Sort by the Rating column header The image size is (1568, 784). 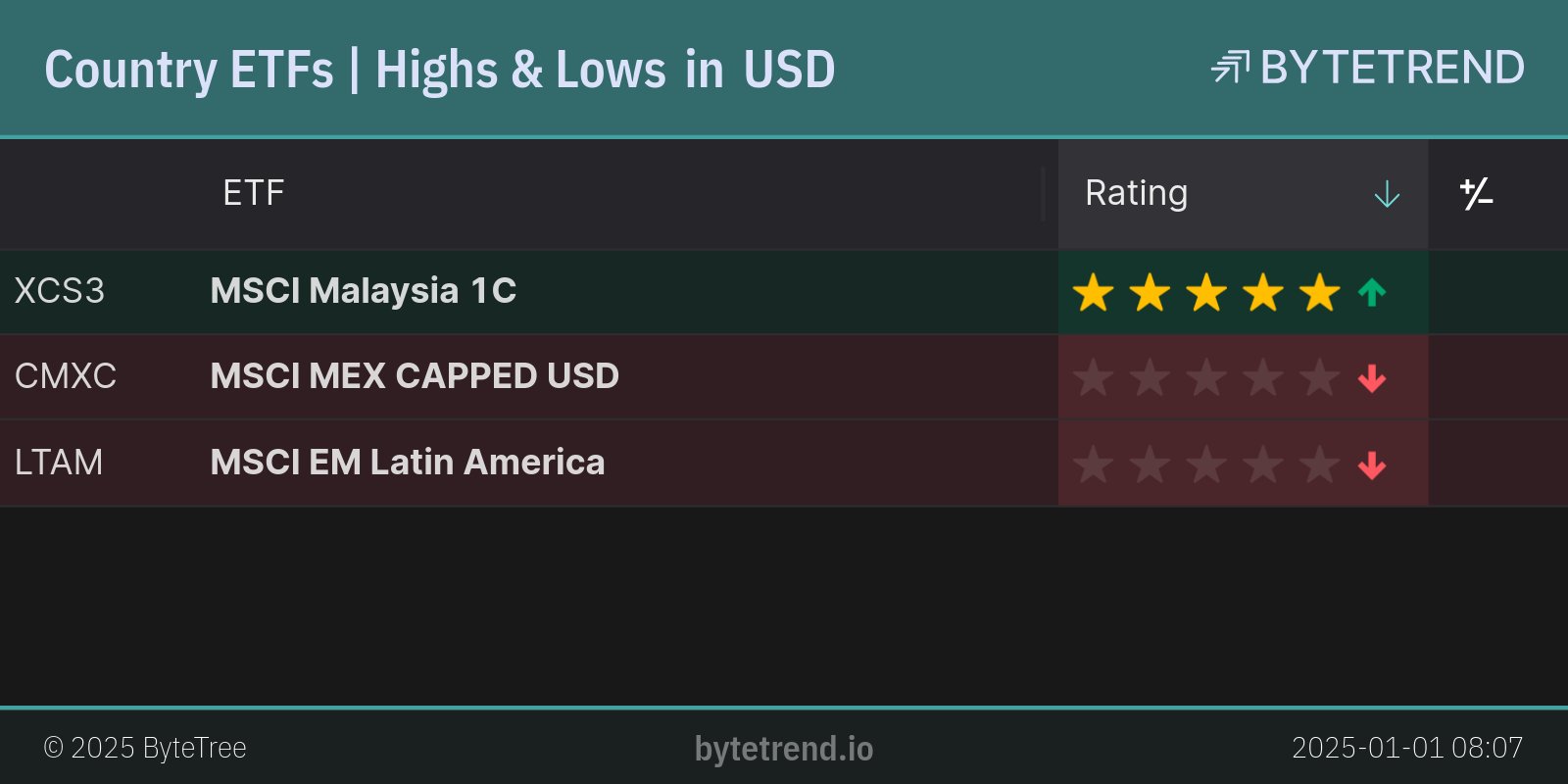pyautogui.click(x=1136, y=193)
